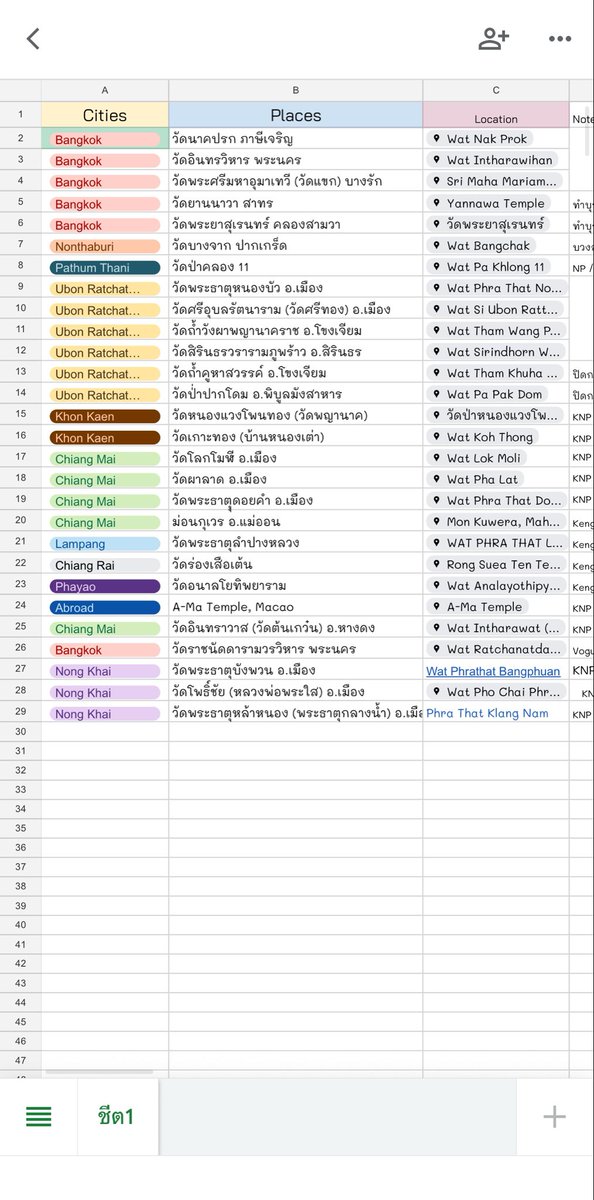
Task: Select cell 'A-Ma Temple, Macao'
Action: coord(296,607)
